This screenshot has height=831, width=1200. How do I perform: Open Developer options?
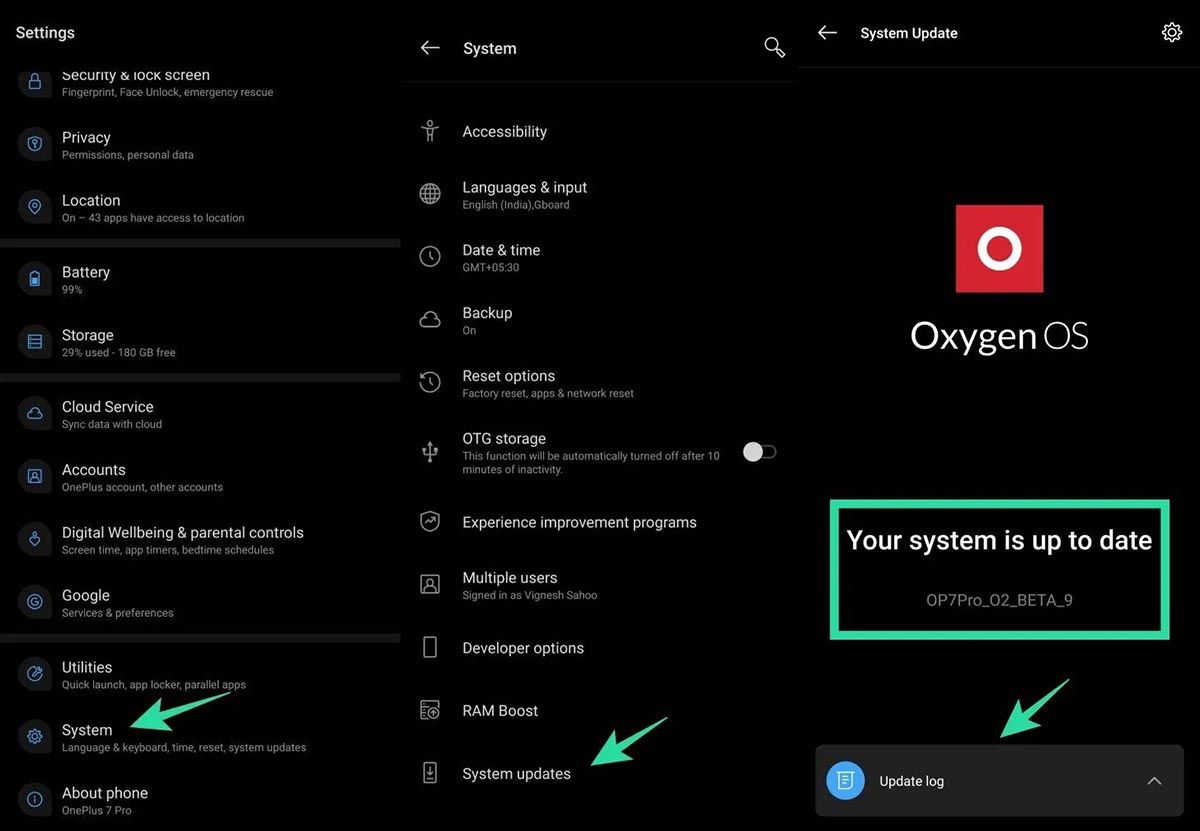point(522,648)
